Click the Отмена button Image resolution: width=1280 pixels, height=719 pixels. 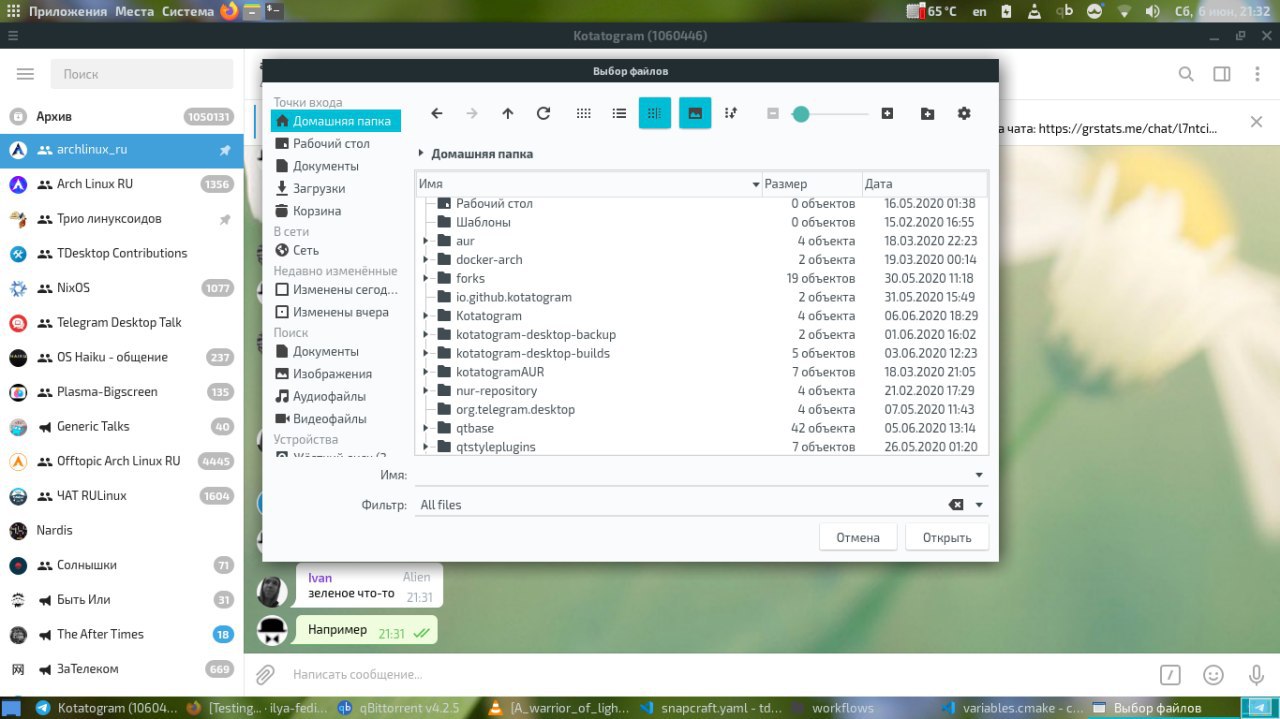click(858, 537)
